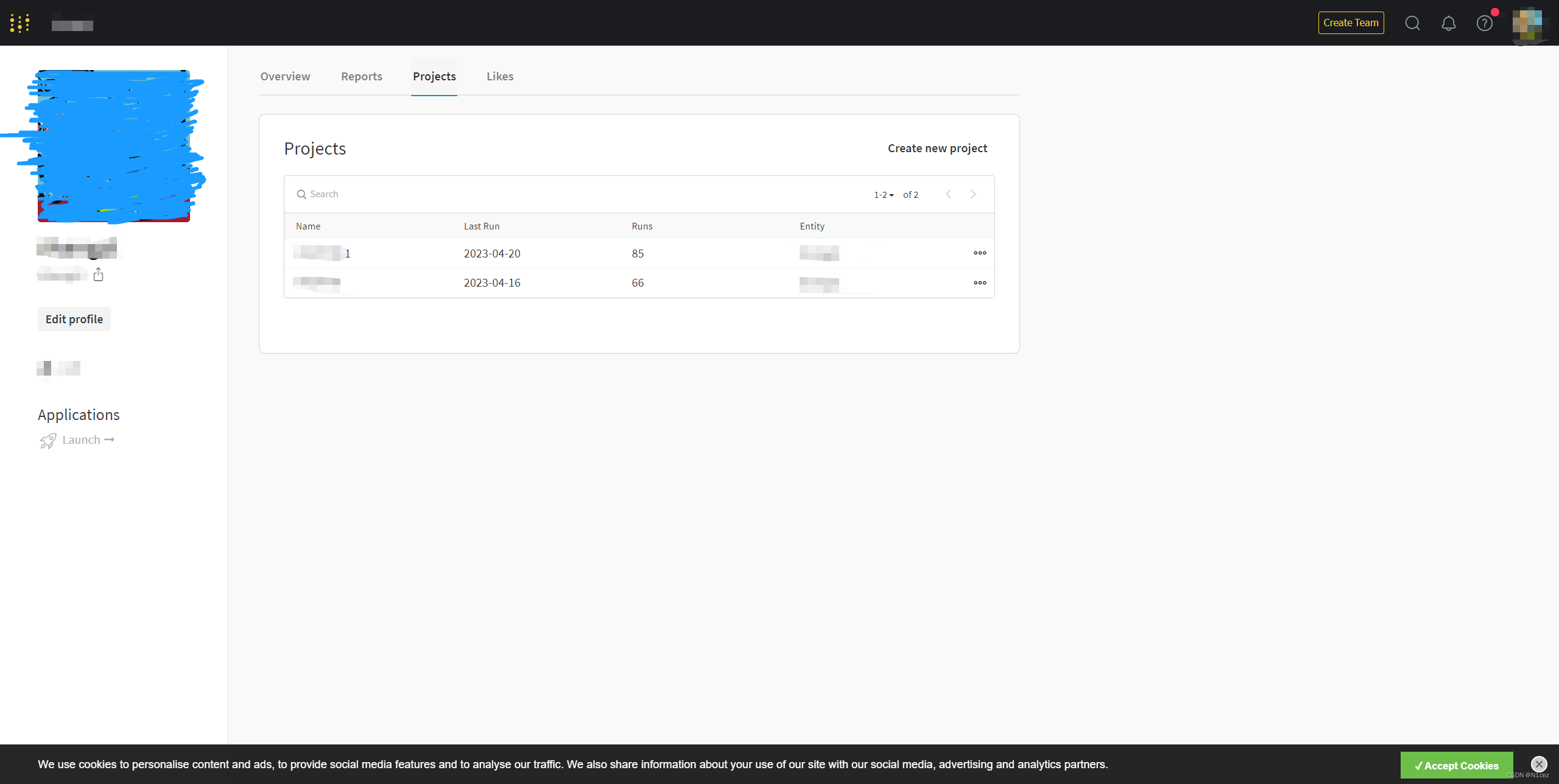This screenshot has height=784, width=1559.
Task: Click the three-dot menu for first project
Action: (980, 253)
